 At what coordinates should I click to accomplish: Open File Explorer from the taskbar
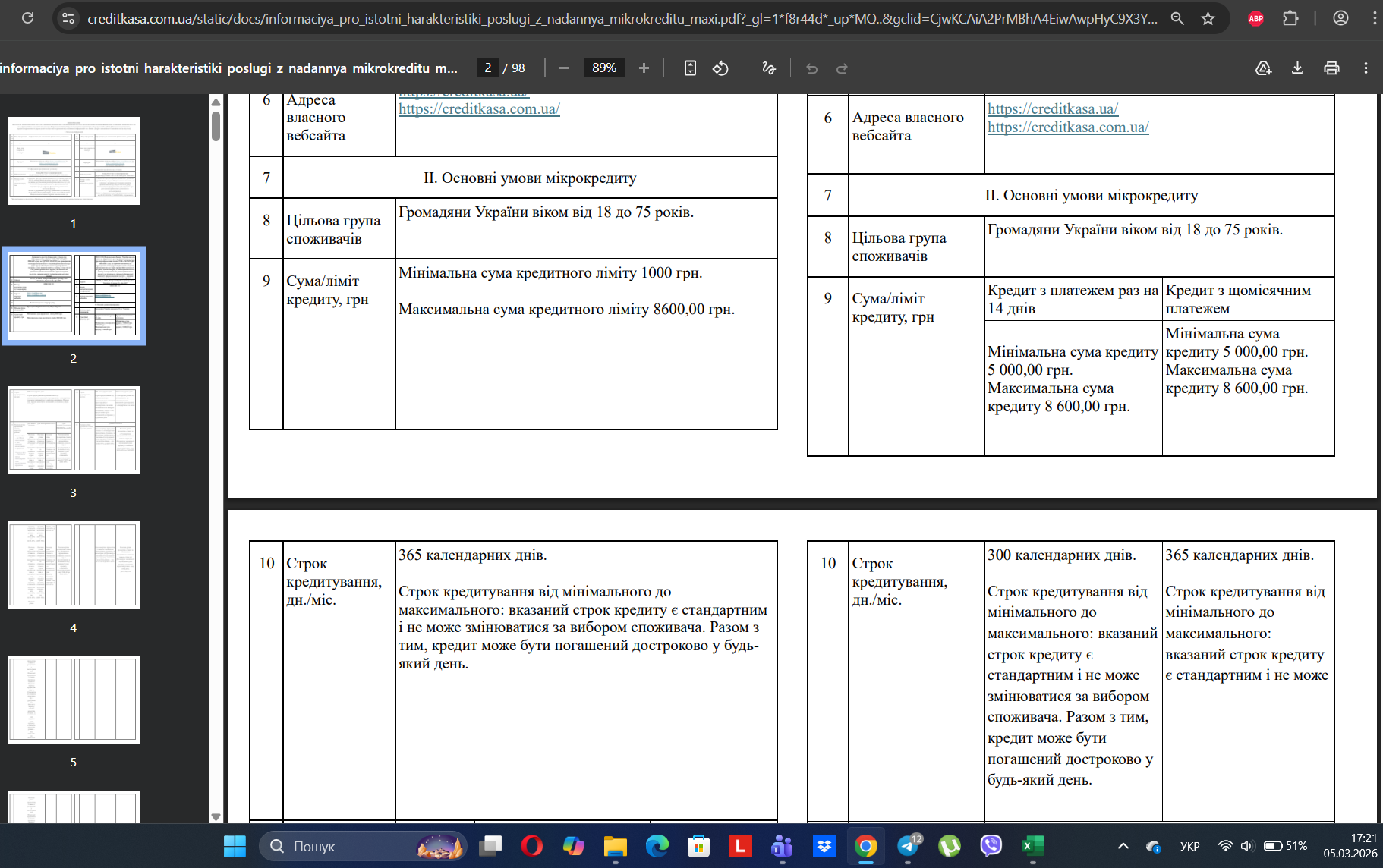coord(616,846)
